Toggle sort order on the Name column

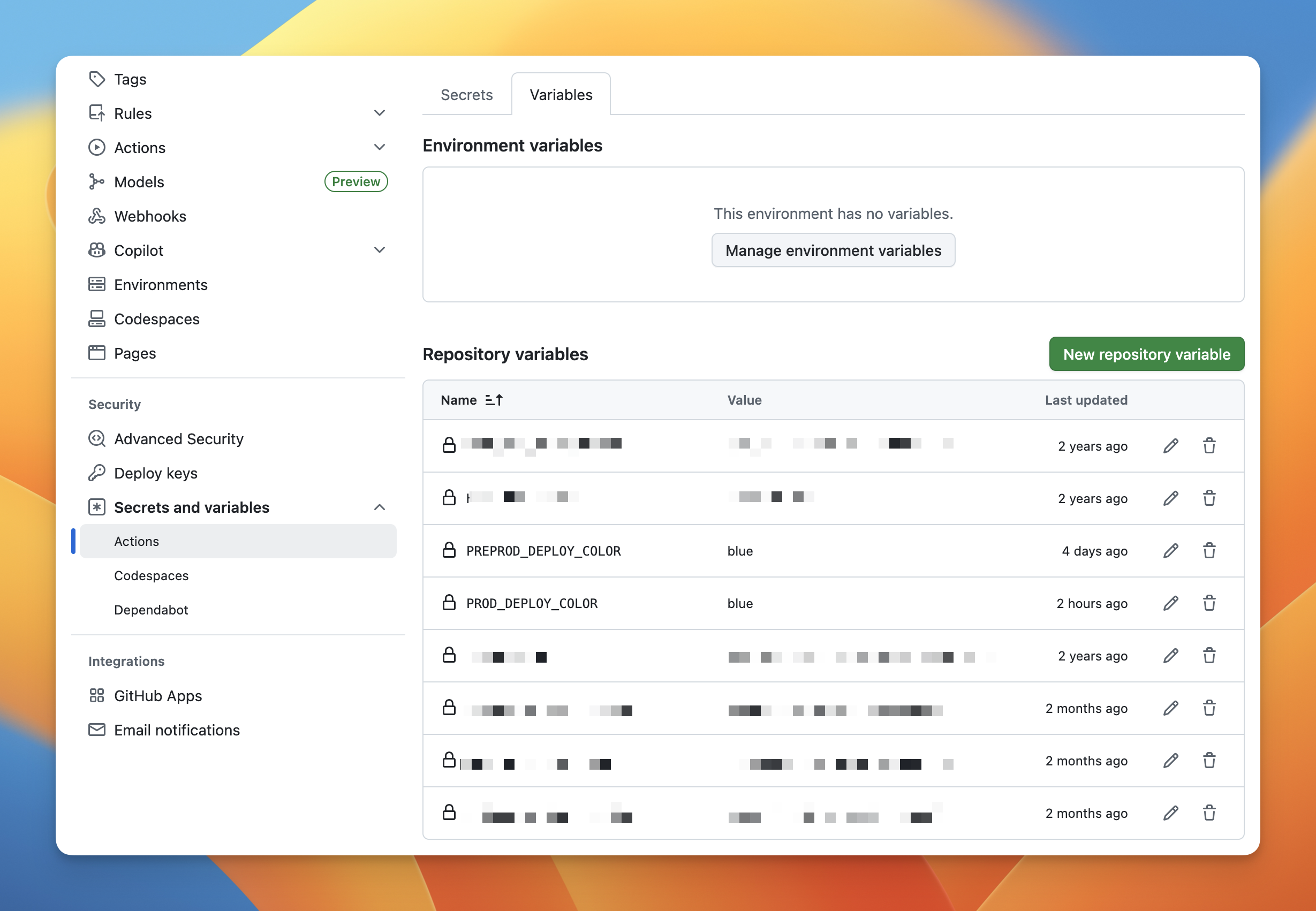(x=495, y=399)
